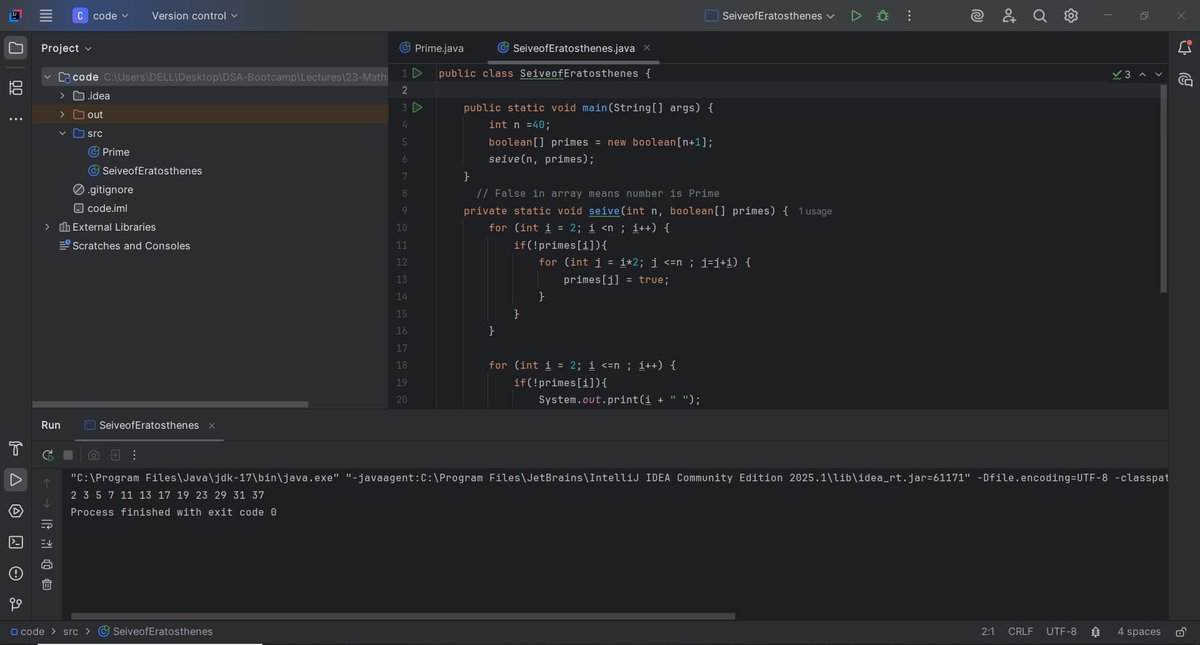Open the Structure tool window
This screenshot has width=1200, height=645.
[x=16, y=88]
